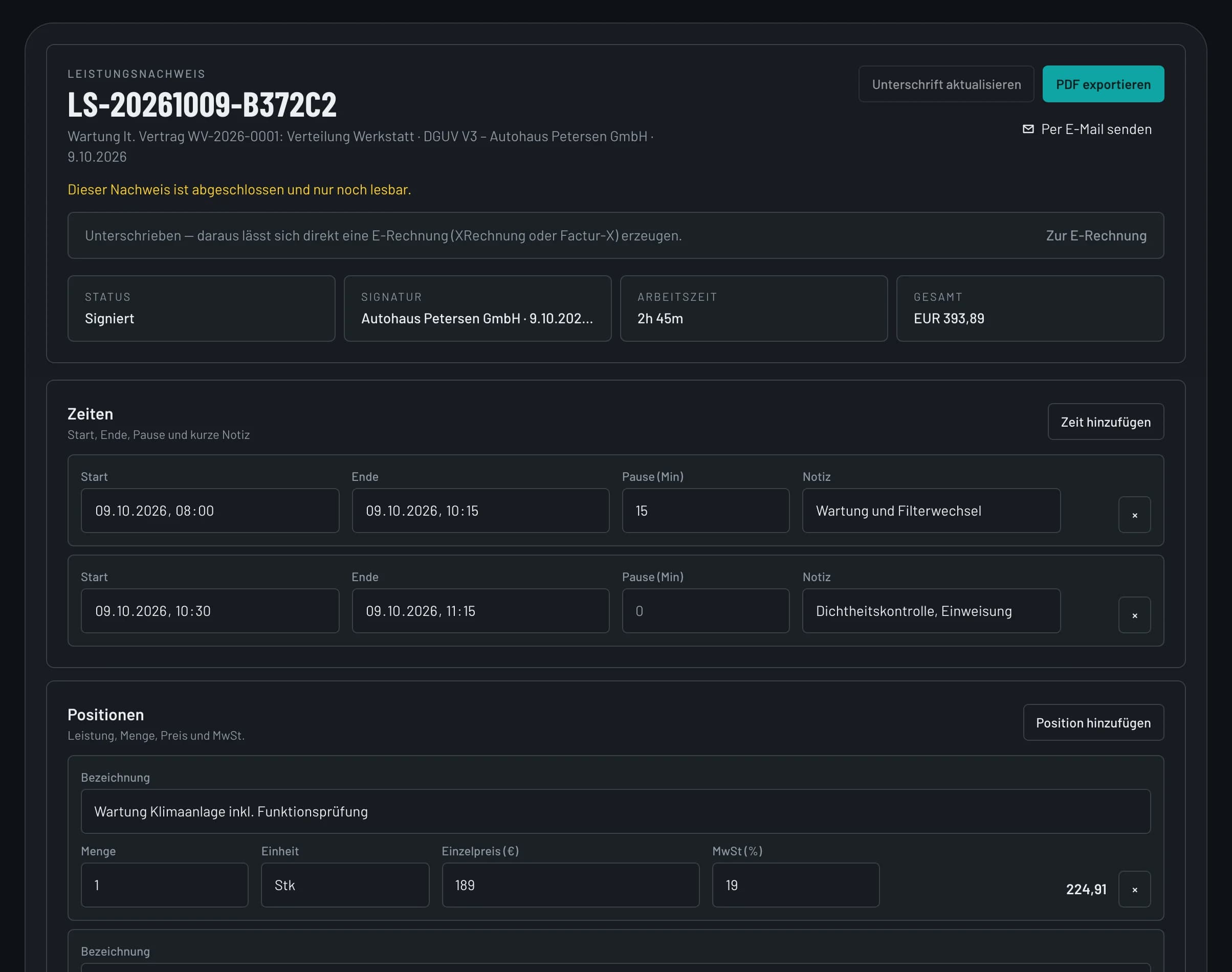Open the Zur E-Rechnung link
The height and width of the screenshot is (972, 1232).
point(1096,236)
